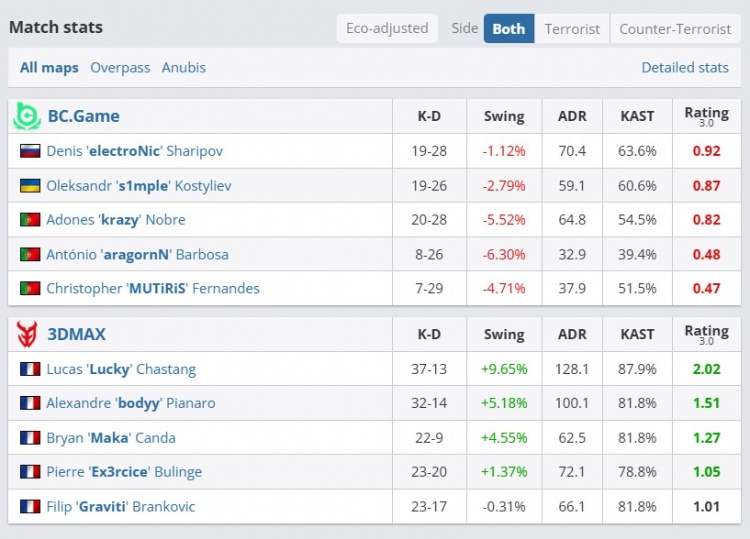Click the 3DMAX team name link

tap(76, 334)
